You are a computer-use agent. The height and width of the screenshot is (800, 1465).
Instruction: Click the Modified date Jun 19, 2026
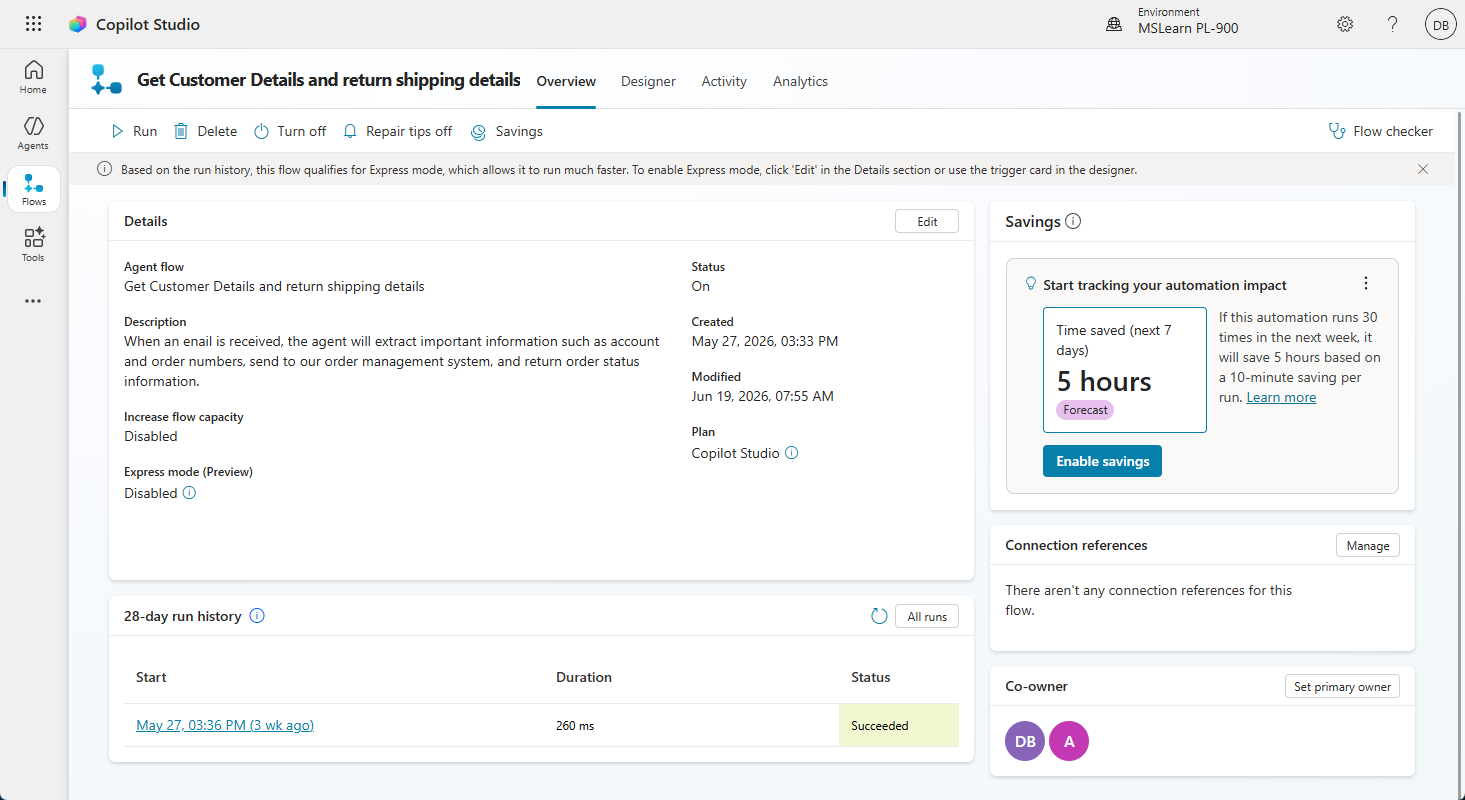pos(763,396)
